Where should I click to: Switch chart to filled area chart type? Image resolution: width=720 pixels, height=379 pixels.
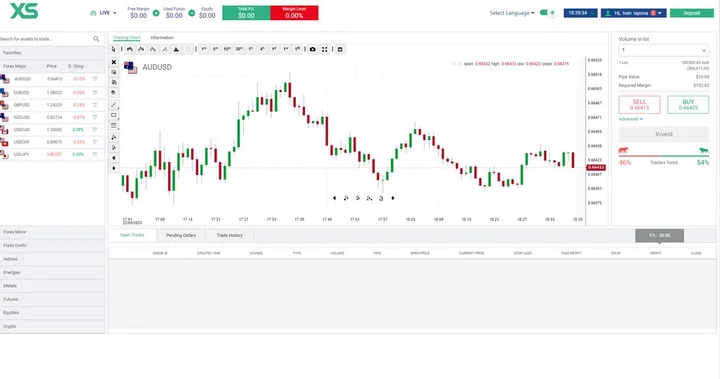point(176,49)
